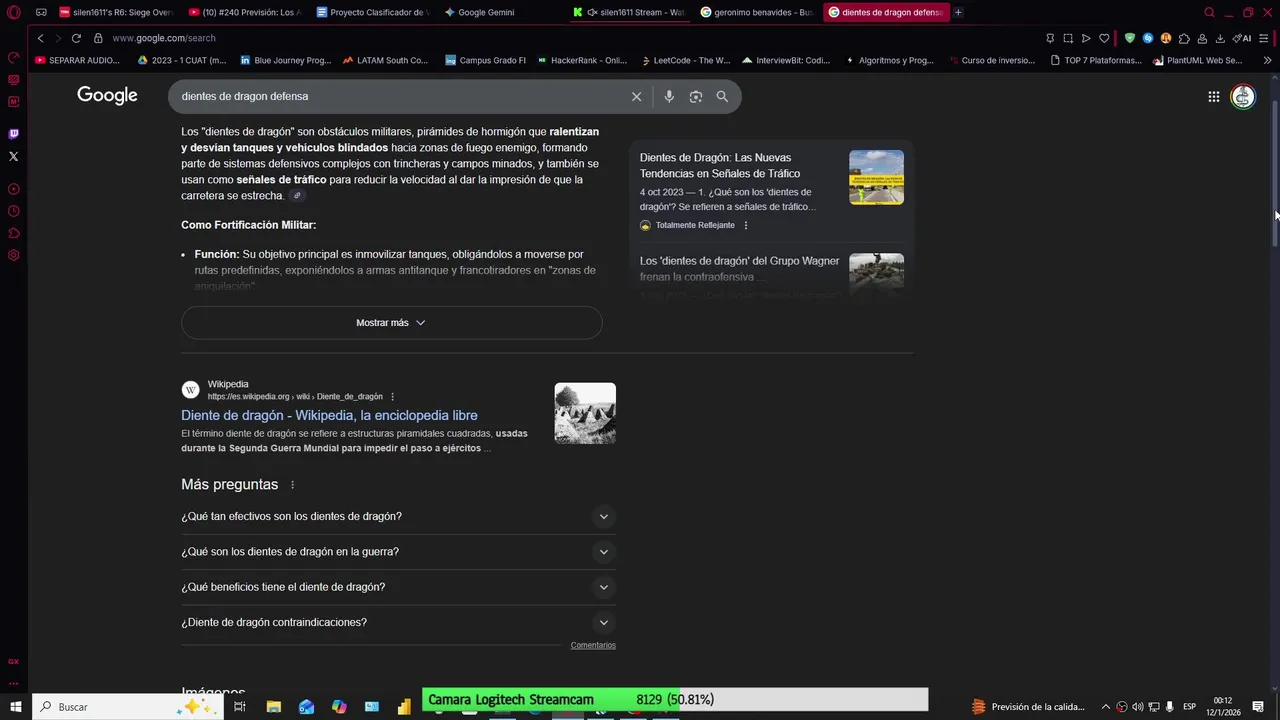The width and height of the screenshot is (1280, 720).
Task: Pin the page with pin icon
Action: (1050, 38)
